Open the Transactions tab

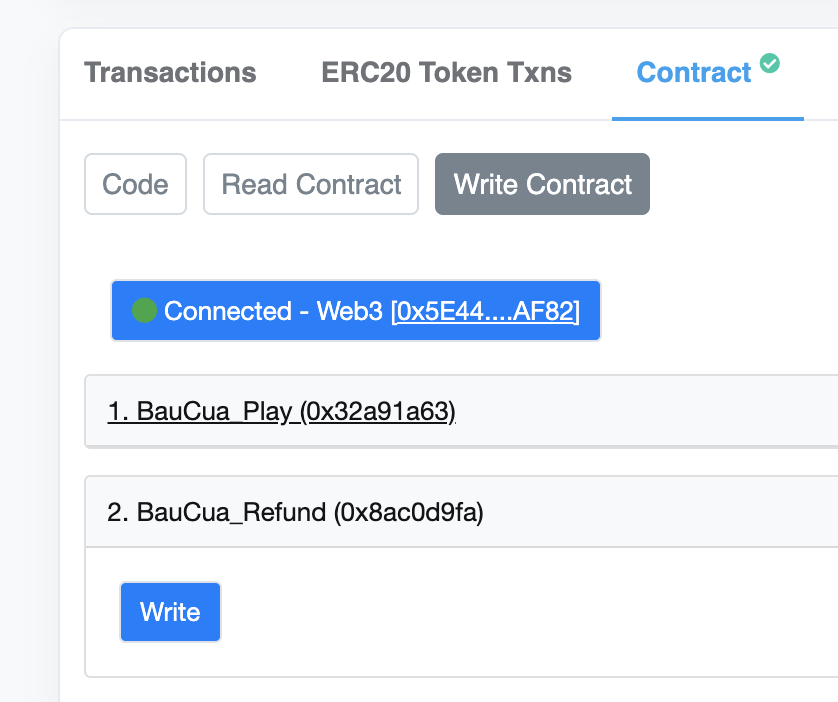[170, 73]
